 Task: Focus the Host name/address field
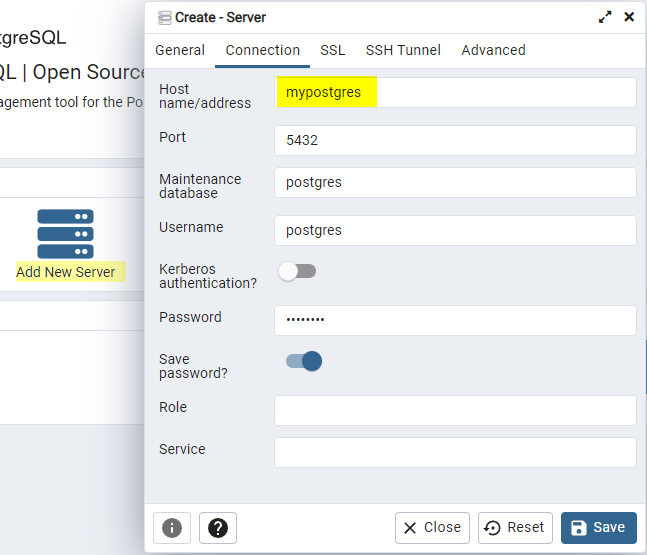point(455,93)
